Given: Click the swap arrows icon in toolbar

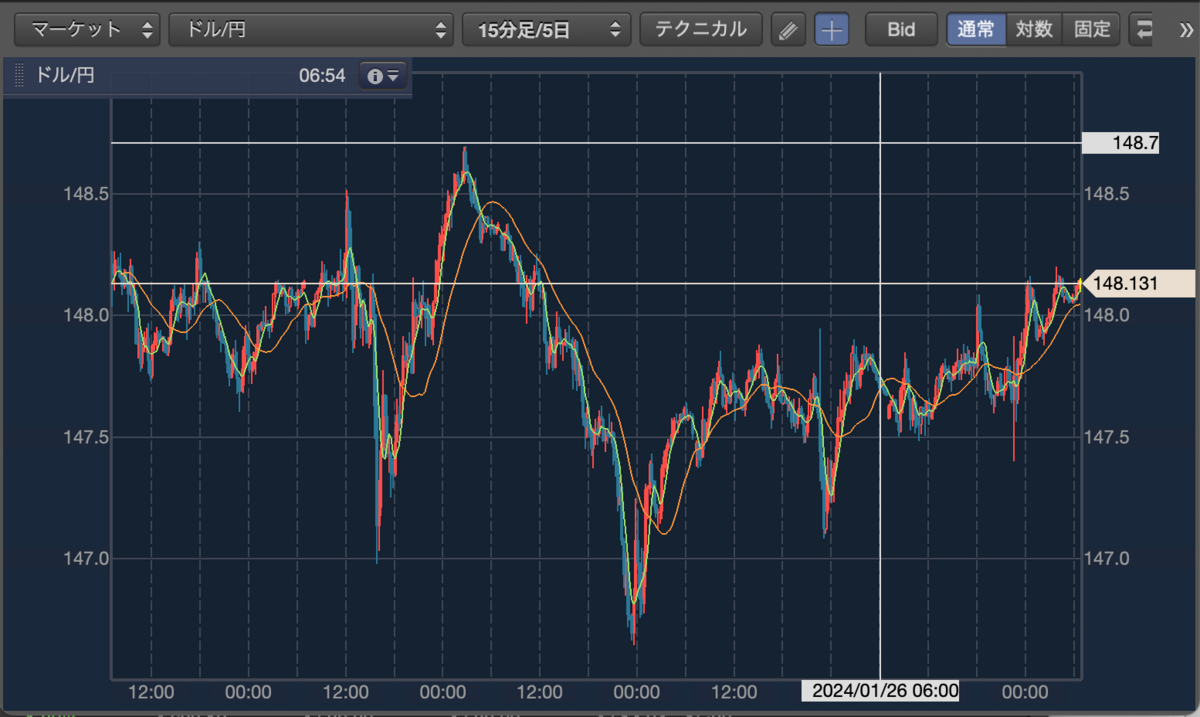Looking at the screenshot, I should click(x=1143, y=29).
